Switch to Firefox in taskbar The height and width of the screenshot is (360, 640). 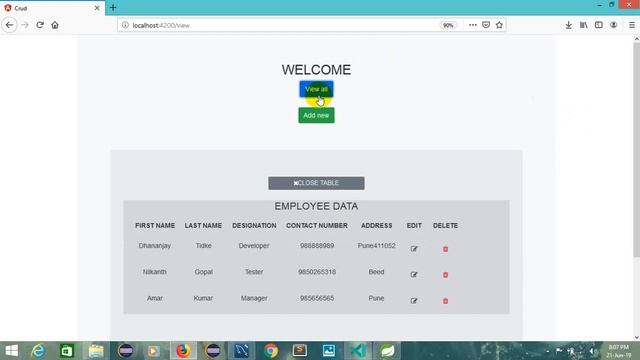tap(183, 351)
